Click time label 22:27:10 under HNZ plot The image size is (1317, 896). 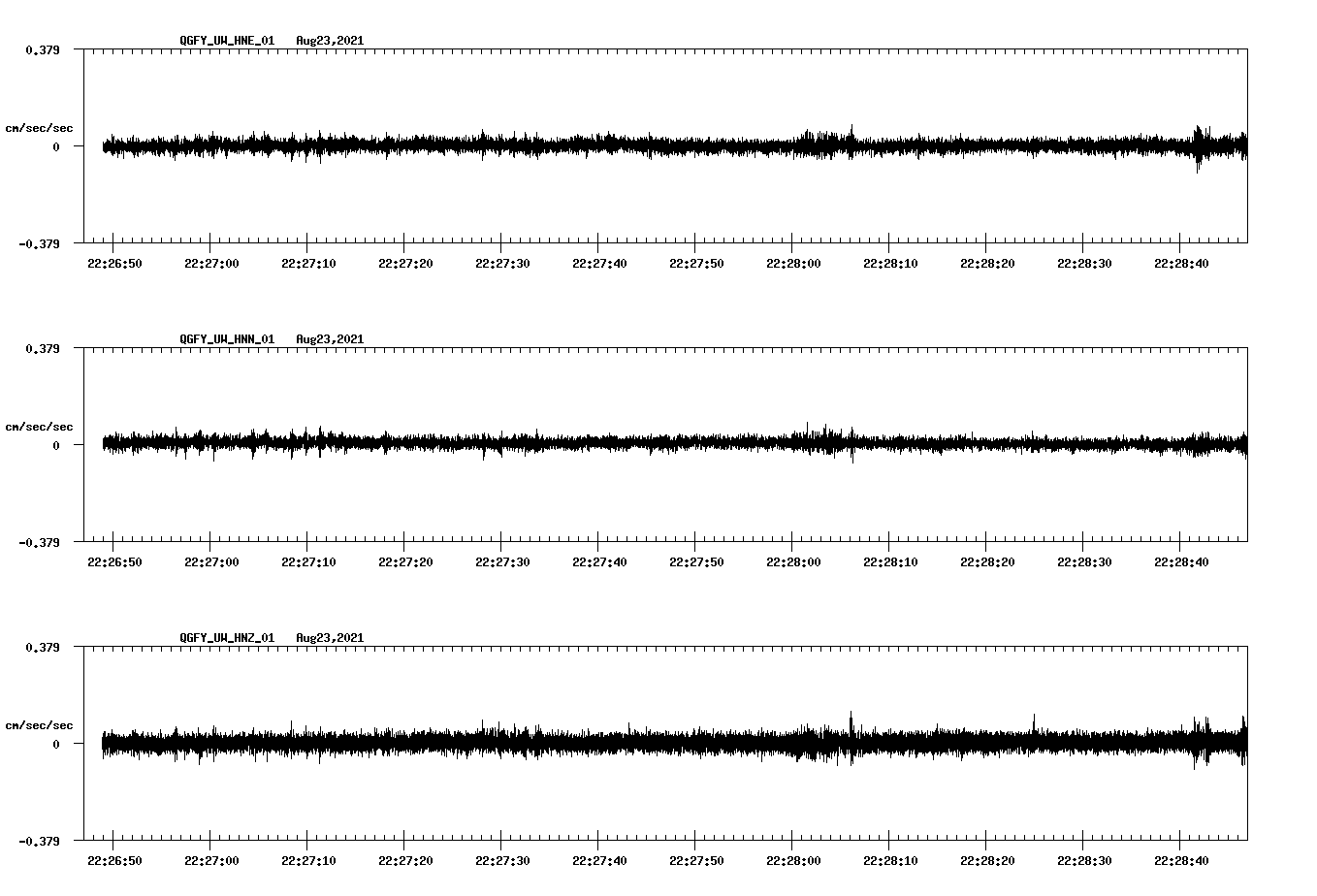click(x=308, y=861)
